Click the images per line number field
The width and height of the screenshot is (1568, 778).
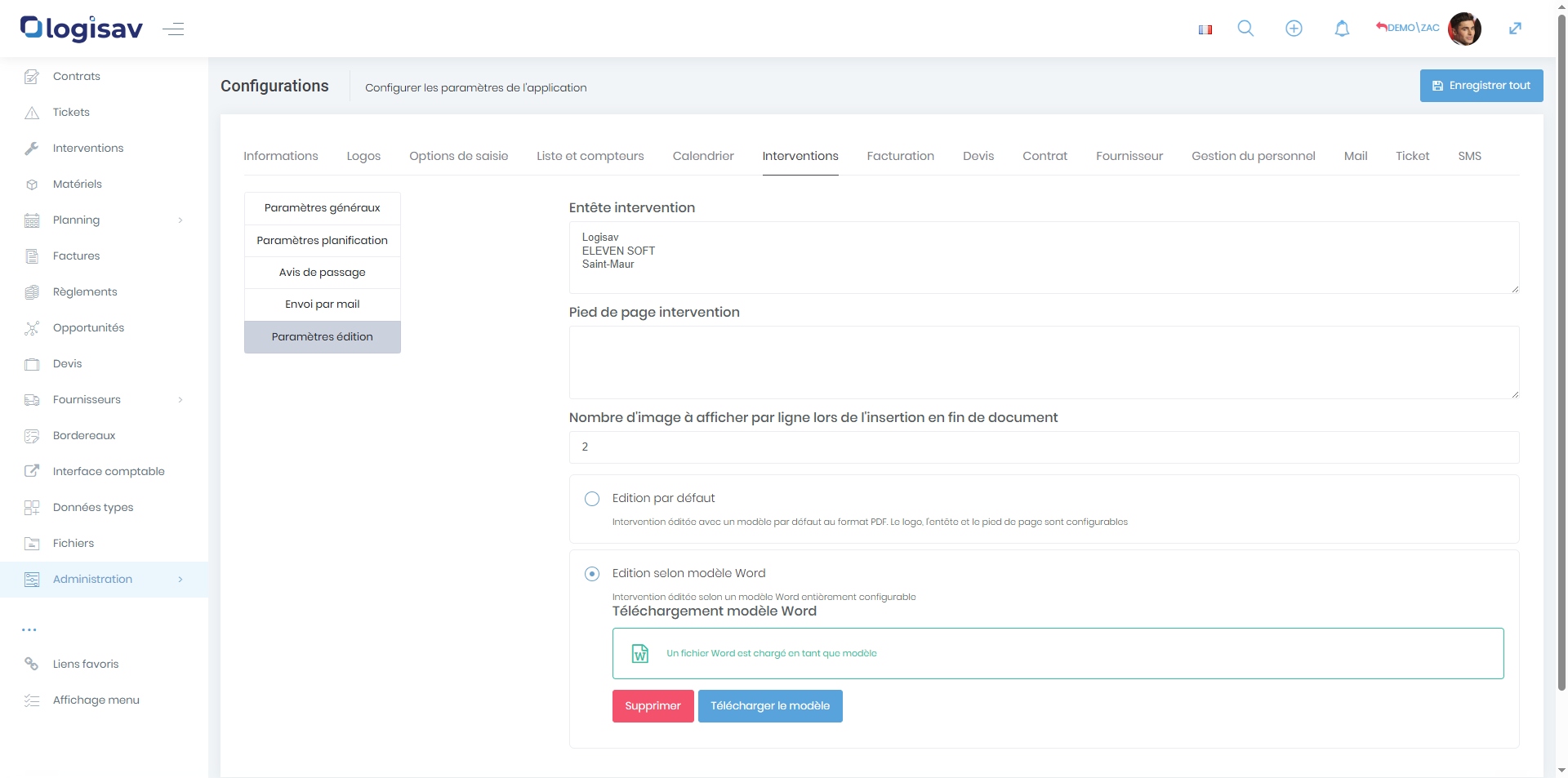coord(1043,447)
